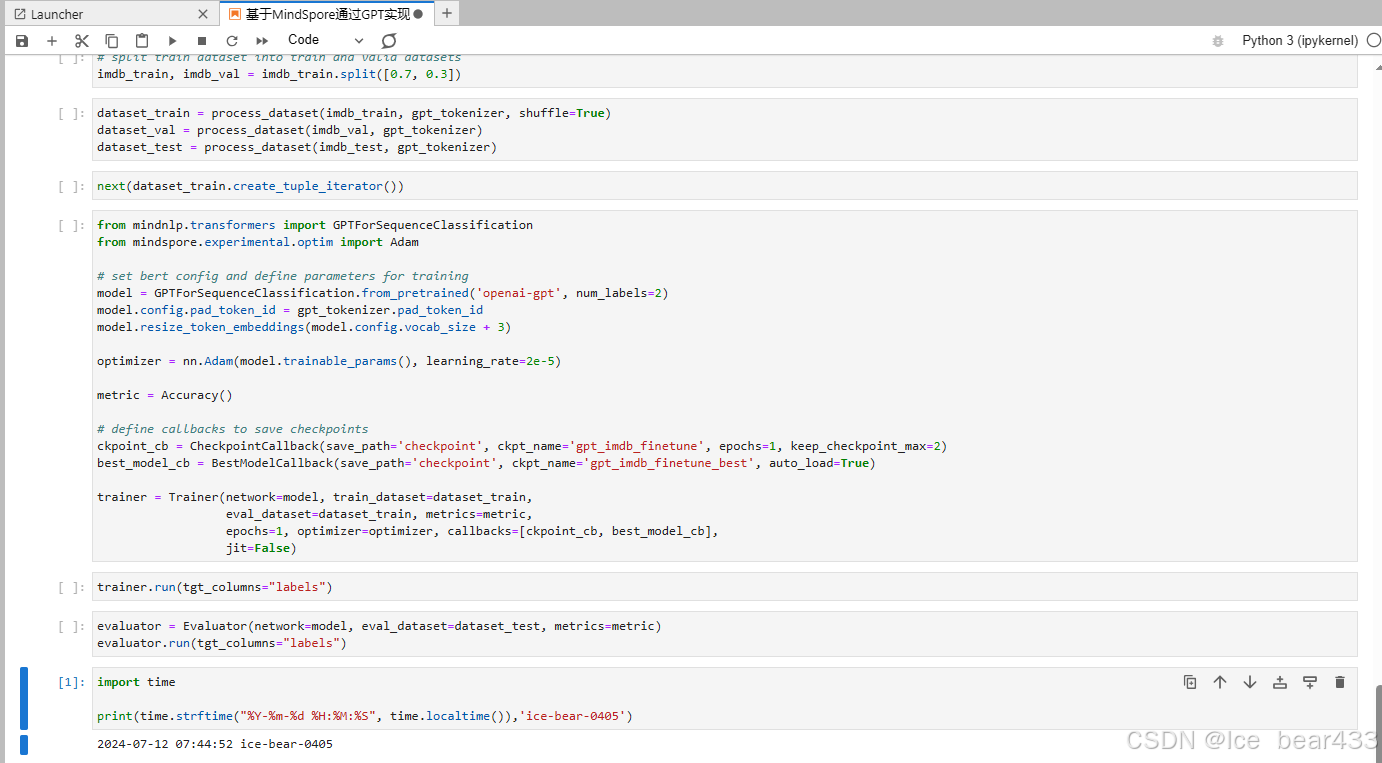Click the dataset_test = process_dataset line

point(297,147)
